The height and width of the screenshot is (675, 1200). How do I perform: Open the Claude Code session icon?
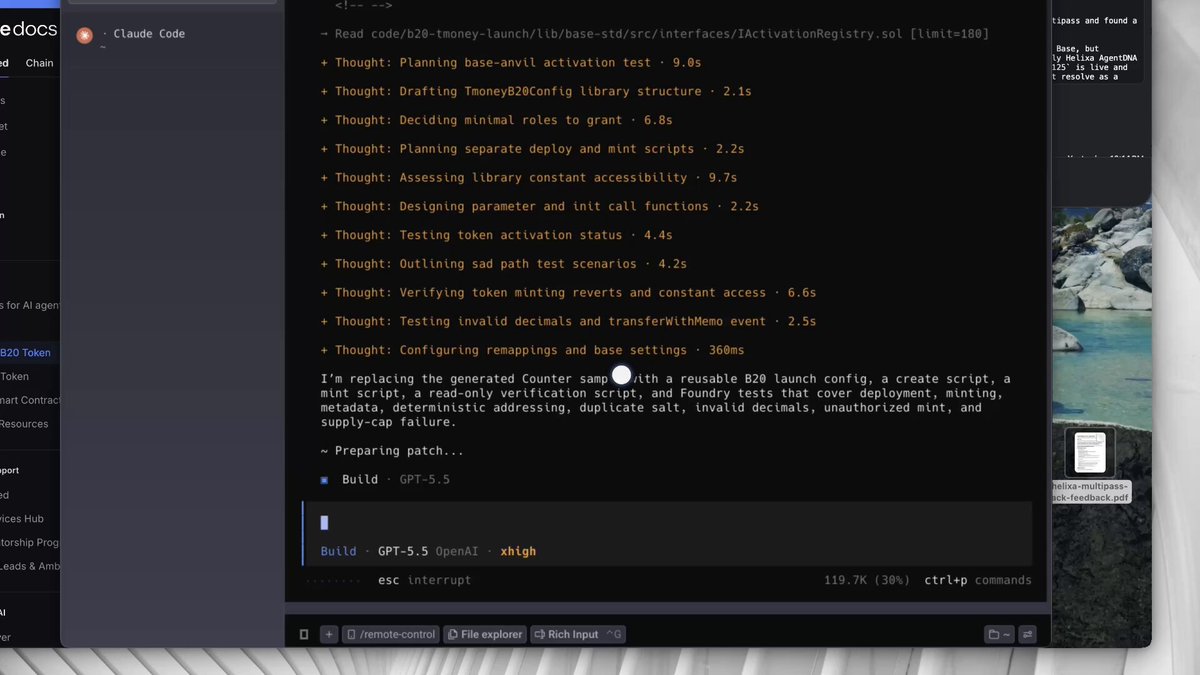85,36
